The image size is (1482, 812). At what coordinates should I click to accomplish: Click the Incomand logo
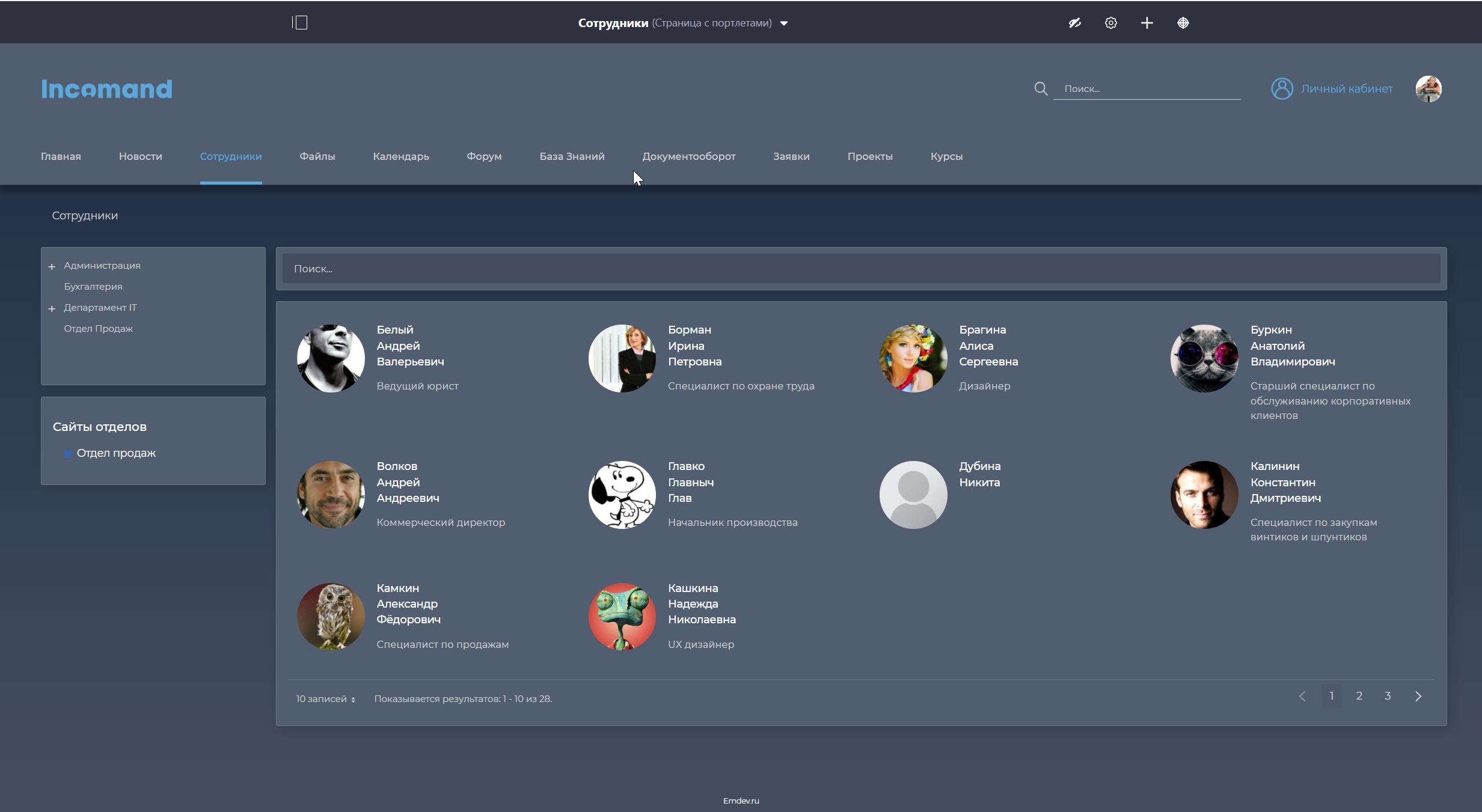point(107,89)
